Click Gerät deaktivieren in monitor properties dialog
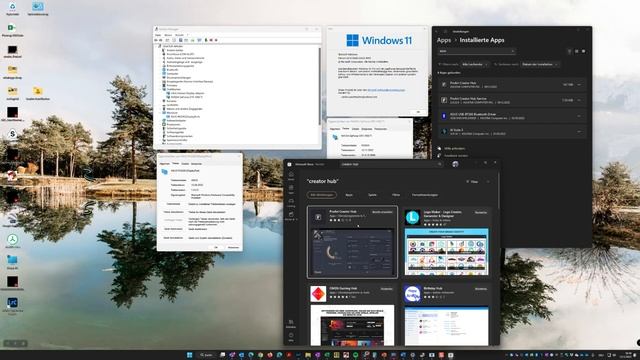 (x=173, y=229)
